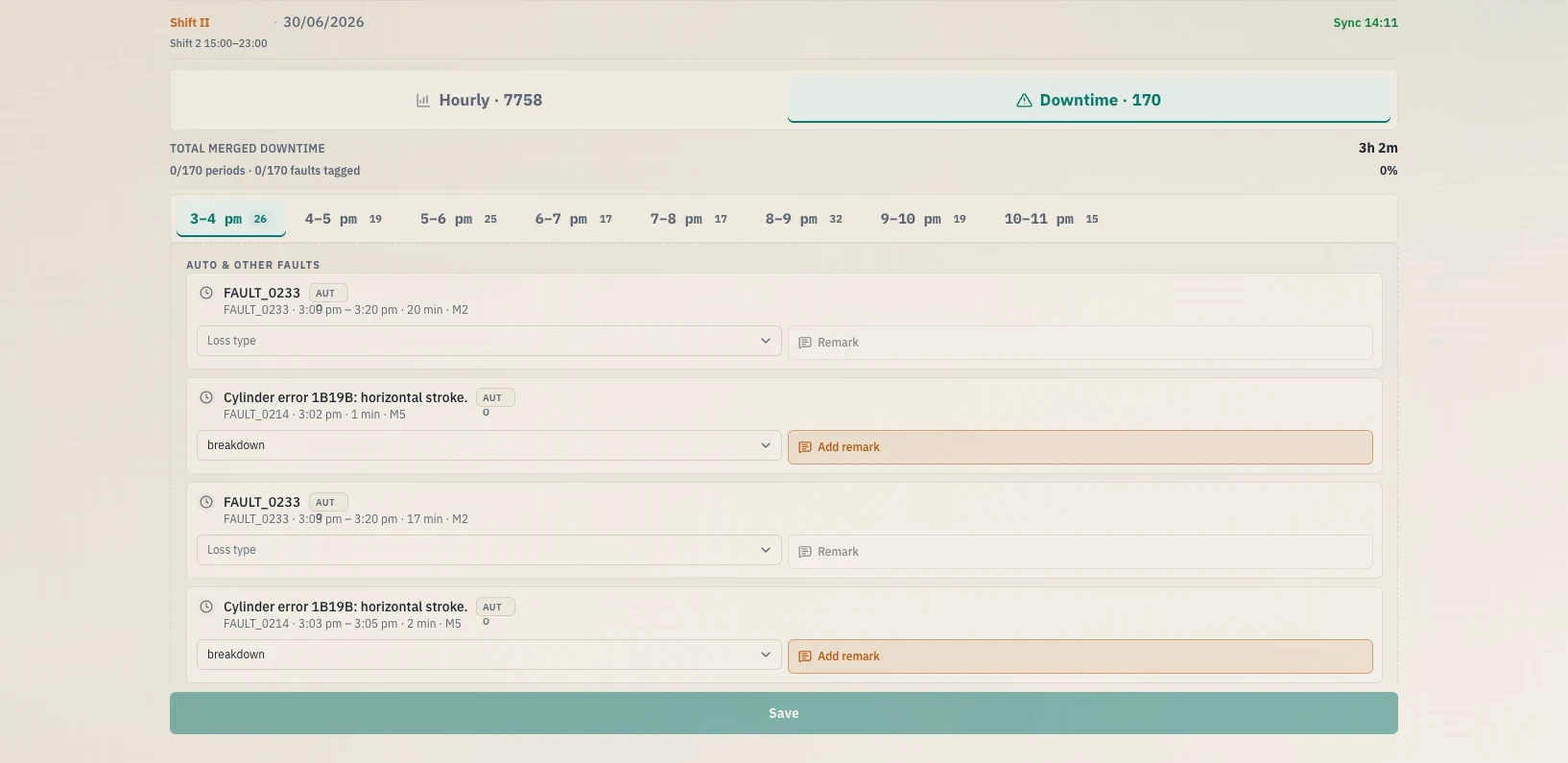Open Loss type dropdown for 17 min FAULT_0233
1568x763 pixels.
tap(489, 550)
